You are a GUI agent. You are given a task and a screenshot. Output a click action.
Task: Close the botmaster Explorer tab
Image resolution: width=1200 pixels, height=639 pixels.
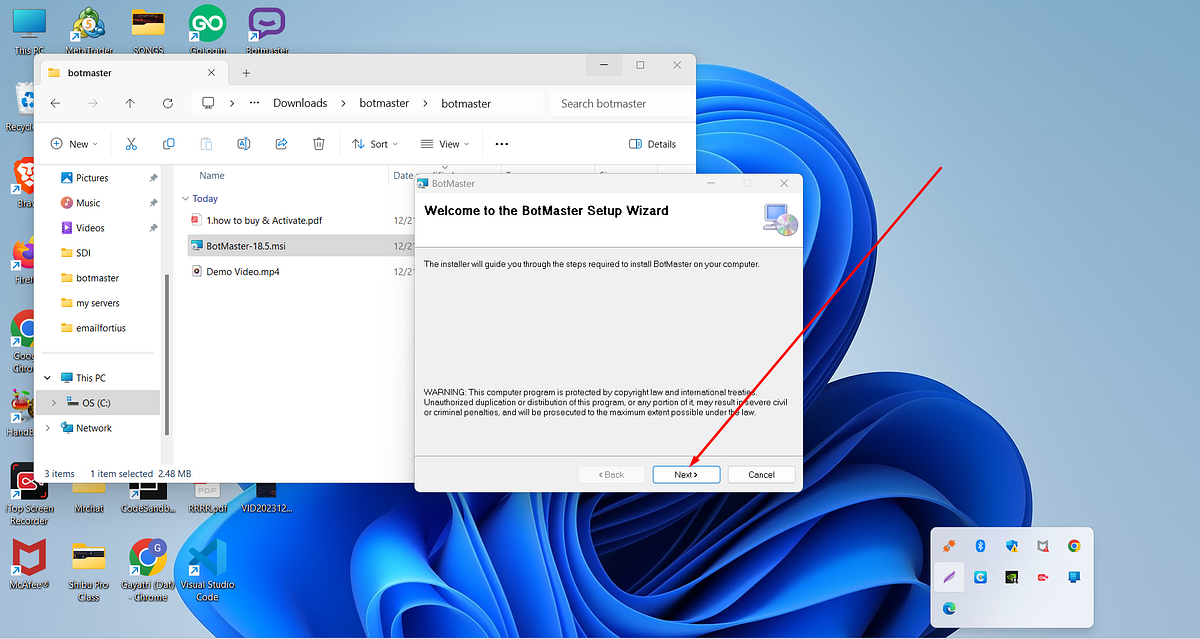[211, 73]
